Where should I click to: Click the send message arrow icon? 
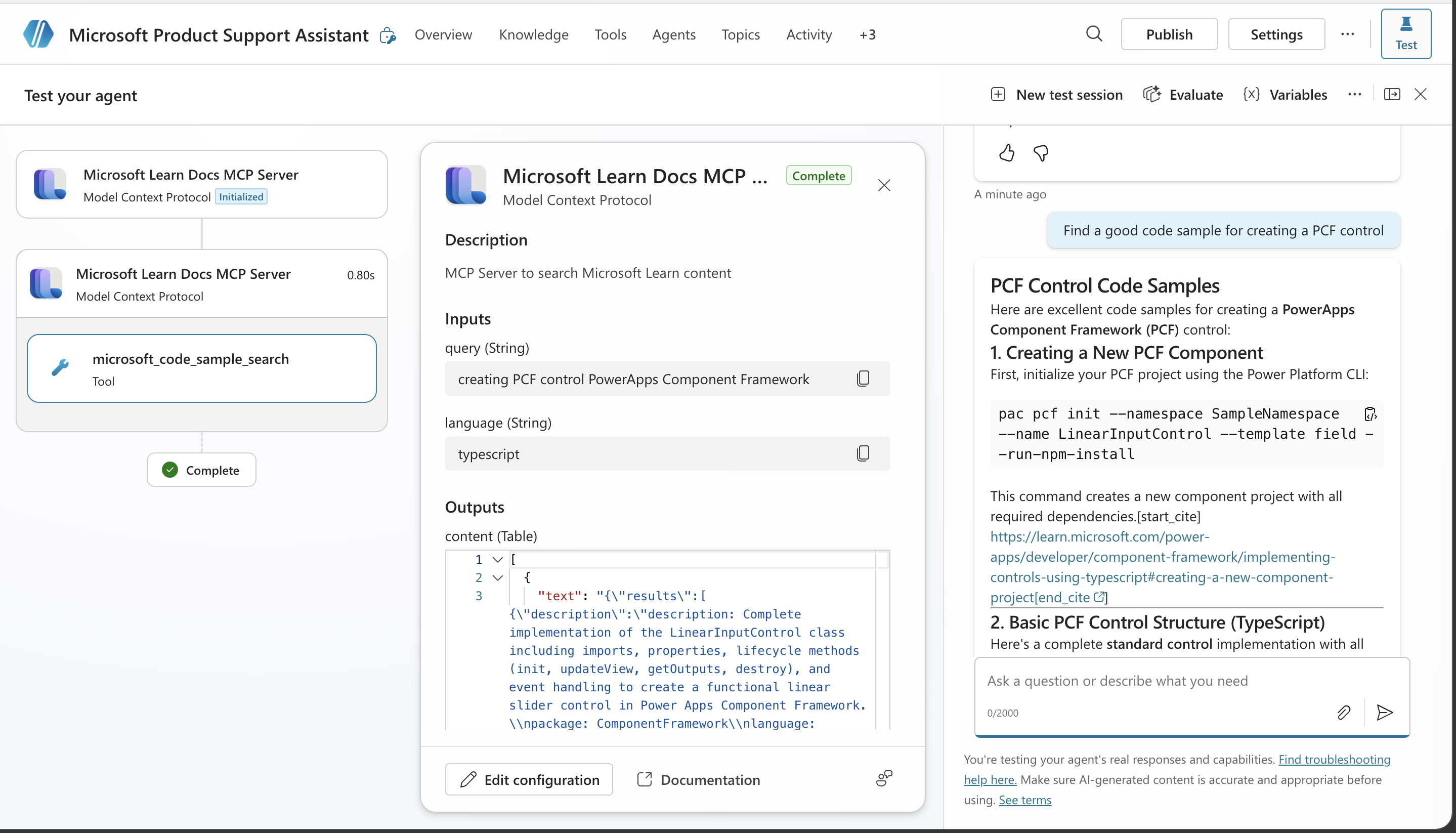pos(1385,712)
